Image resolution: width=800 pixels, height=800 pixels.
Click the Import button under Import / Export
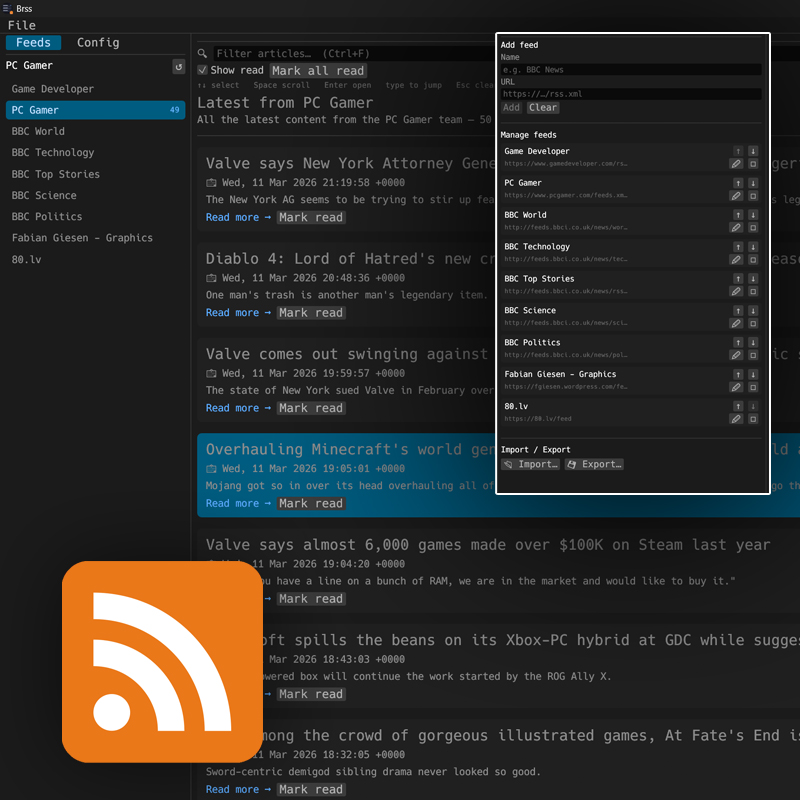[529, 464]
